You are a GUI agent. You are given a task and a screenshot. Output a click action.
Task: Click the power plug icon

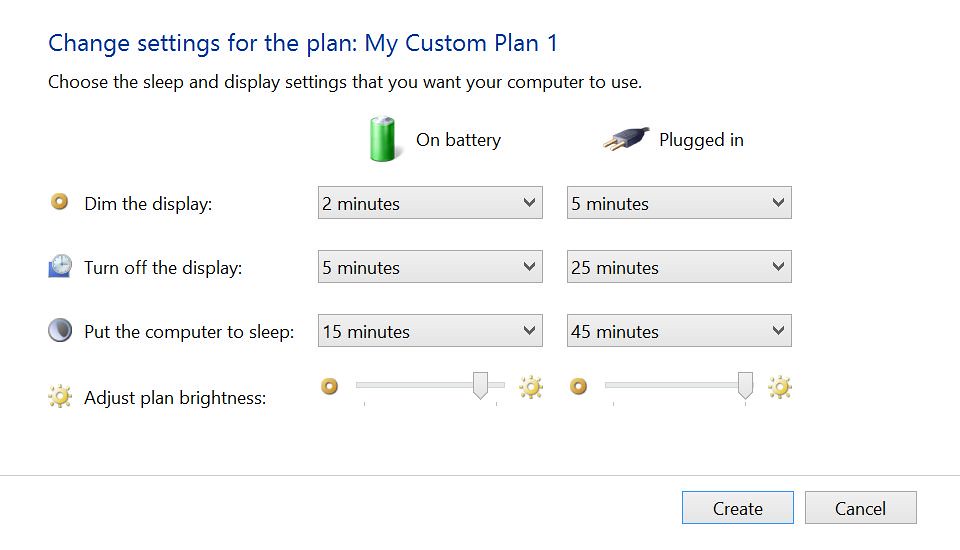625,140
